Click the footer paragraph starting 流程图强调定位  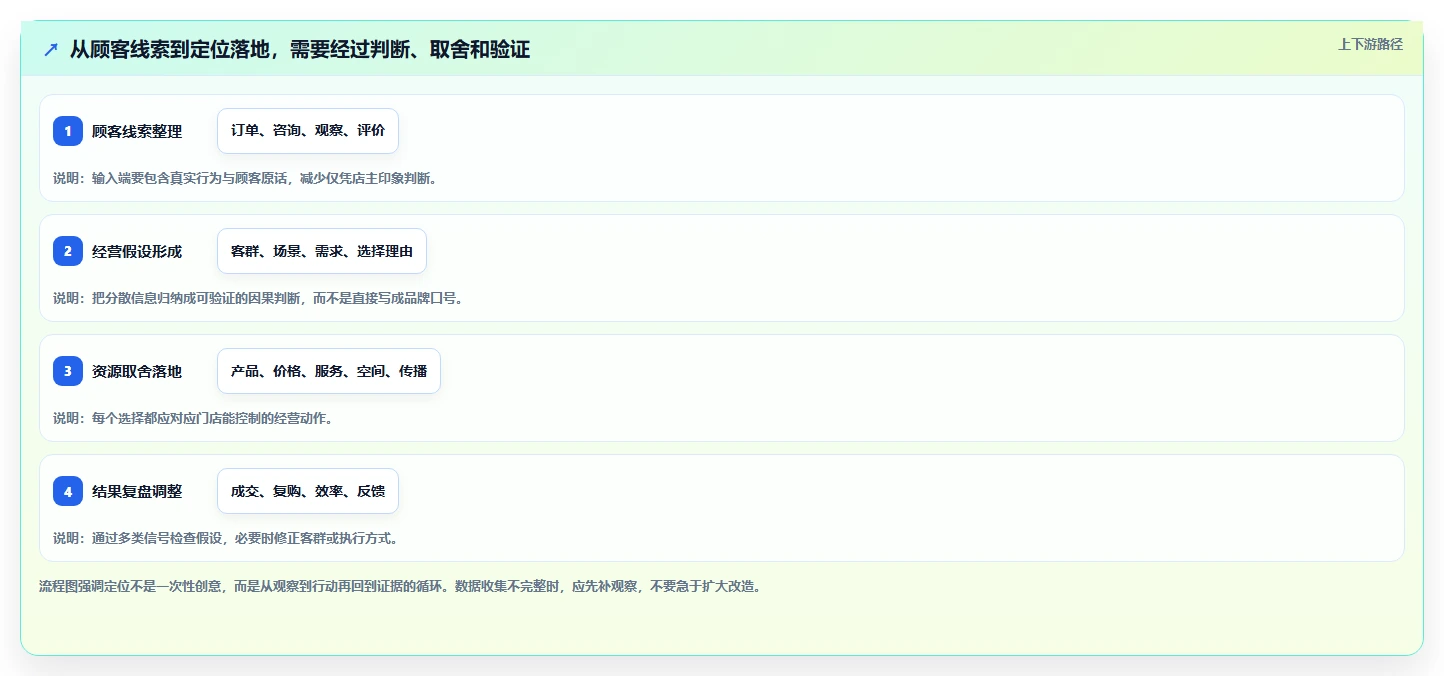pyautogui.click(x=402, y=586)
